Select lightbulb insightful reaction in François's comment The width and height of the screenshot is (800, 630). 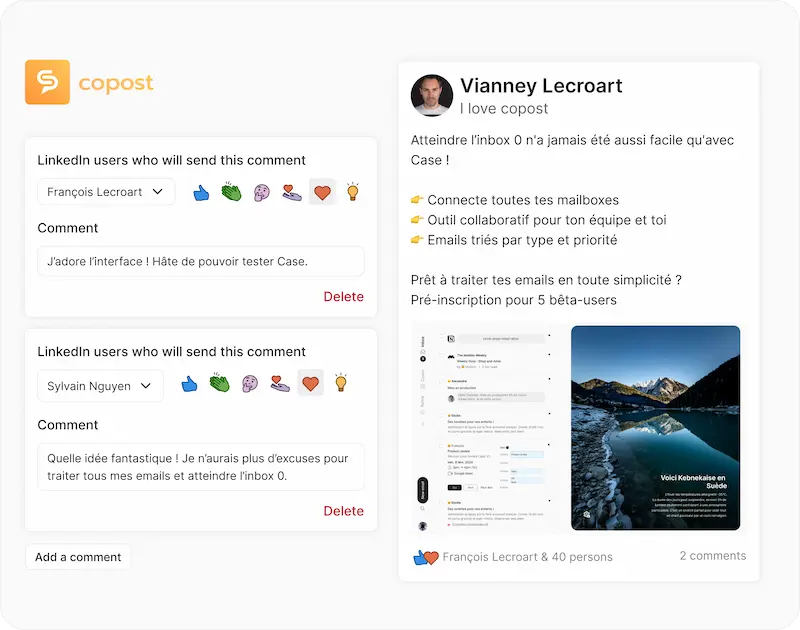point(351,189)
